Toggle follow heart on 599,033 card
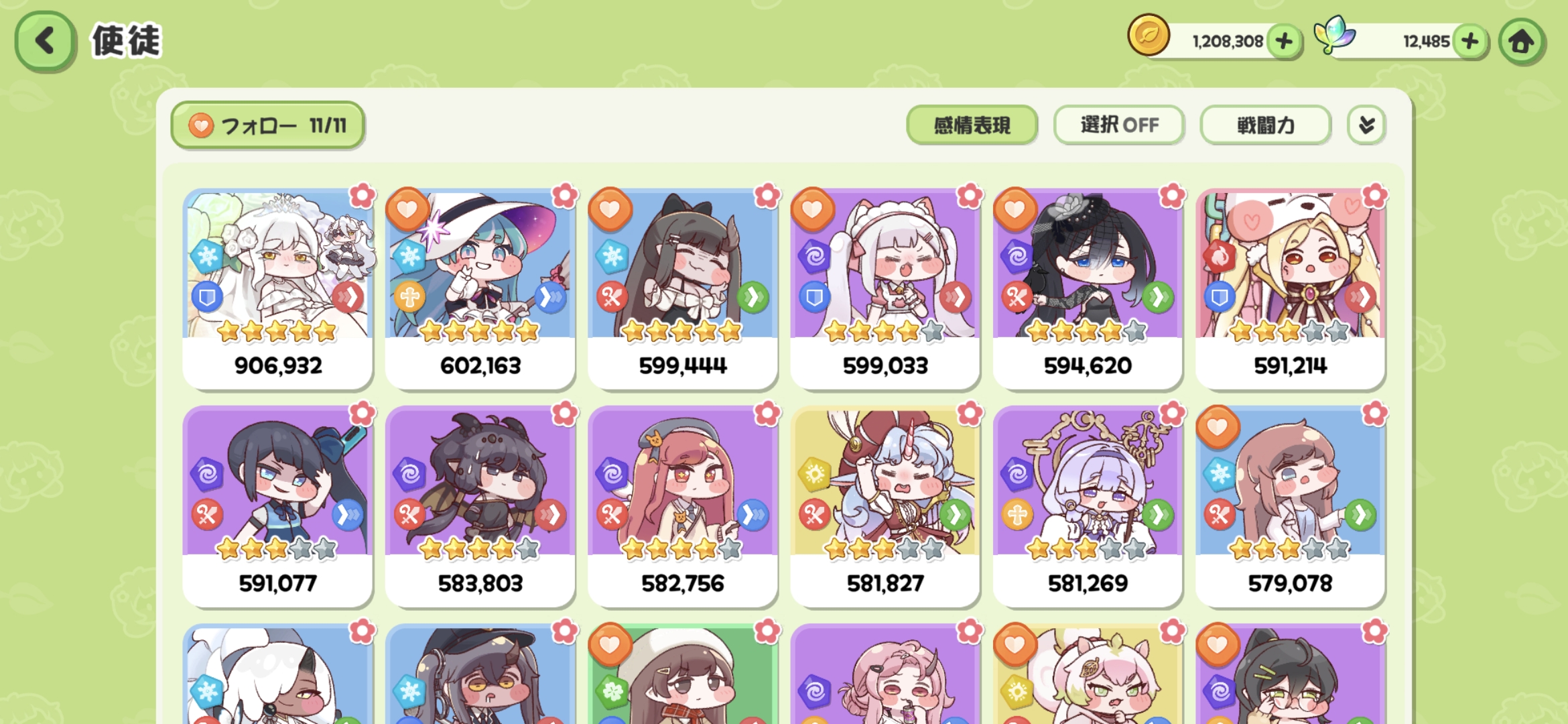The image size is (1568, 724). 812,210
